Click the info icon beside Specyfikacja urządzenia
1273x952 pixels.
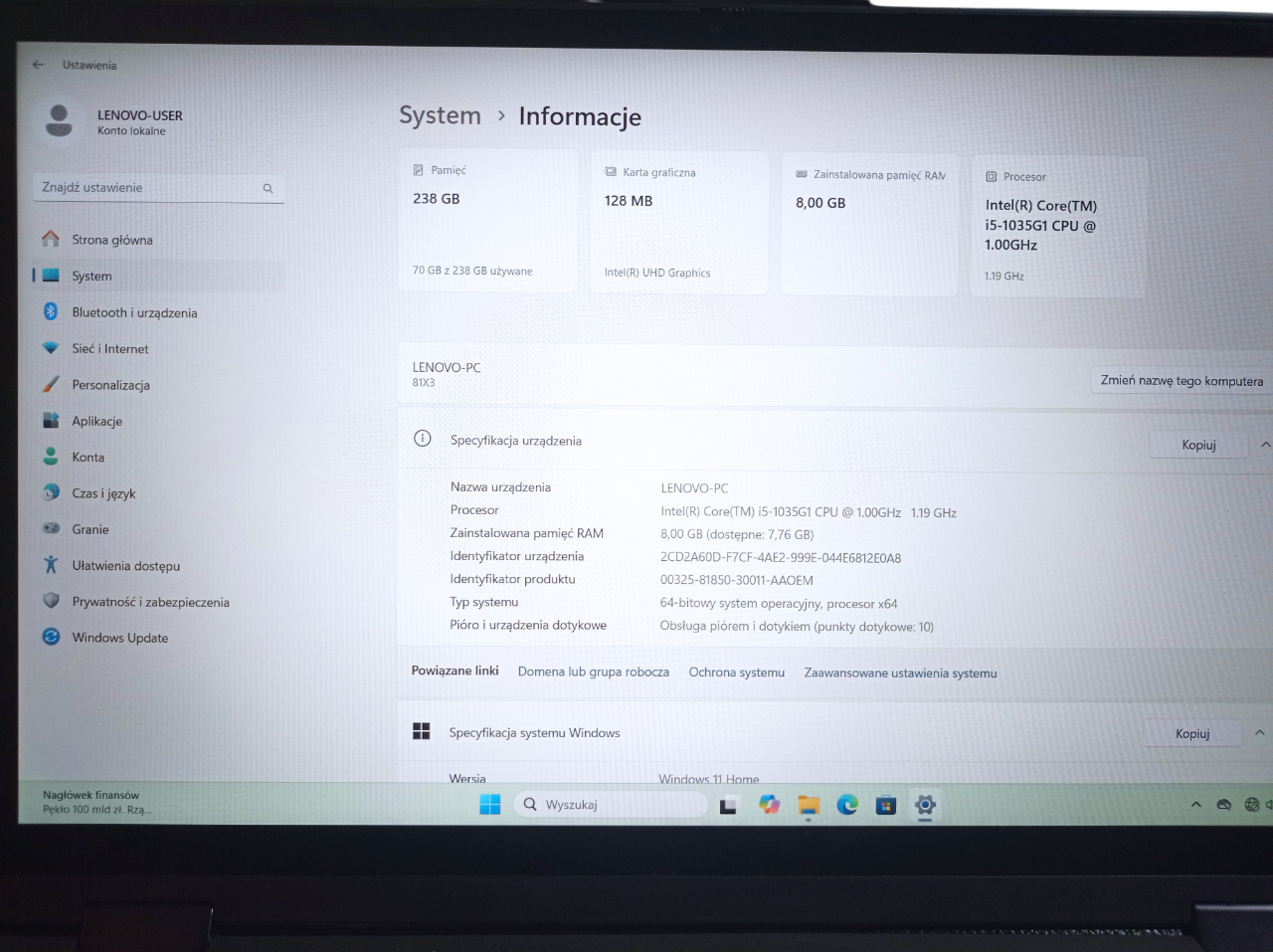tap(423, 439)
